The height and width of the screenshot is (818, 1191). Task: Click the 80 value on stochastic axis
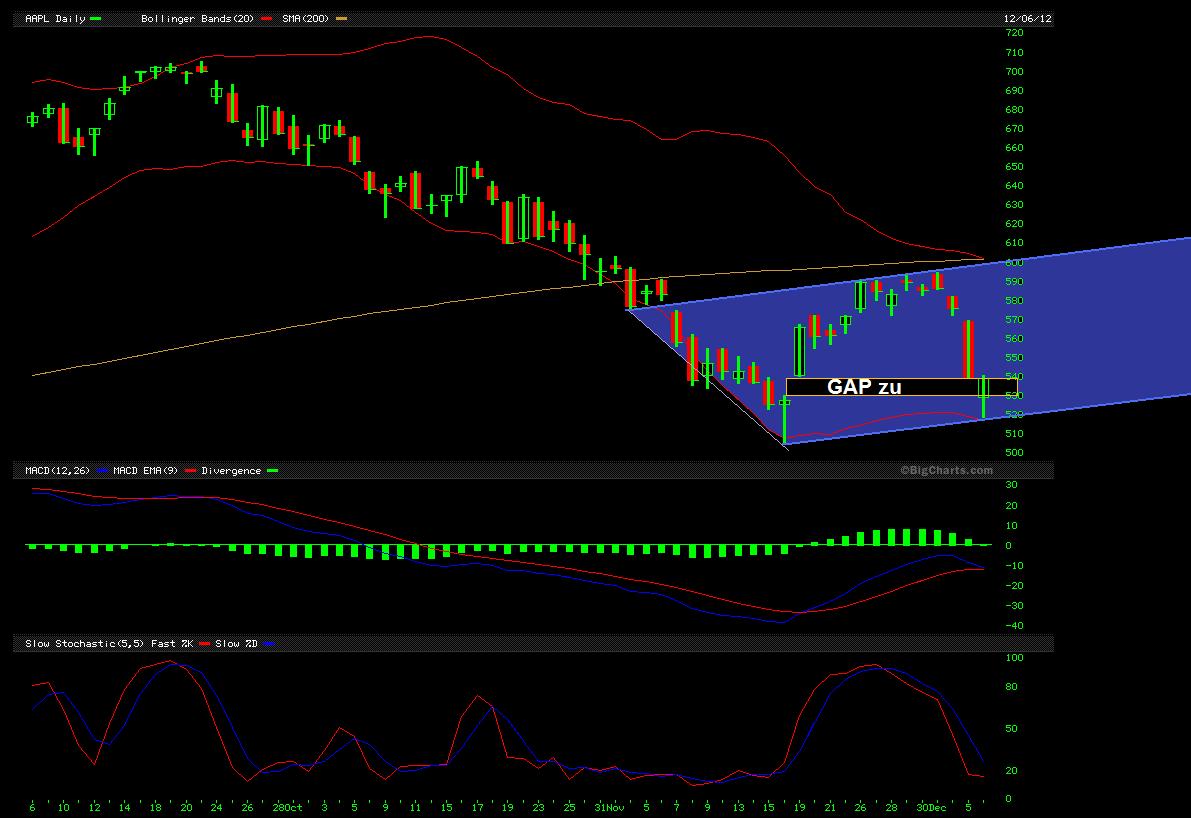tap(1011, 687)
